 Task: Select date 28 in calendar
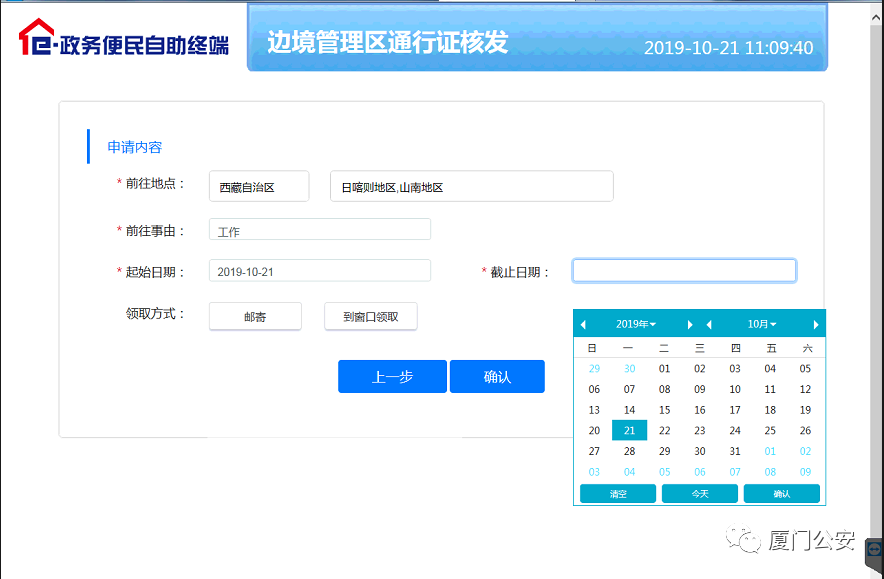pyautogui.click(x=630, y=451)
